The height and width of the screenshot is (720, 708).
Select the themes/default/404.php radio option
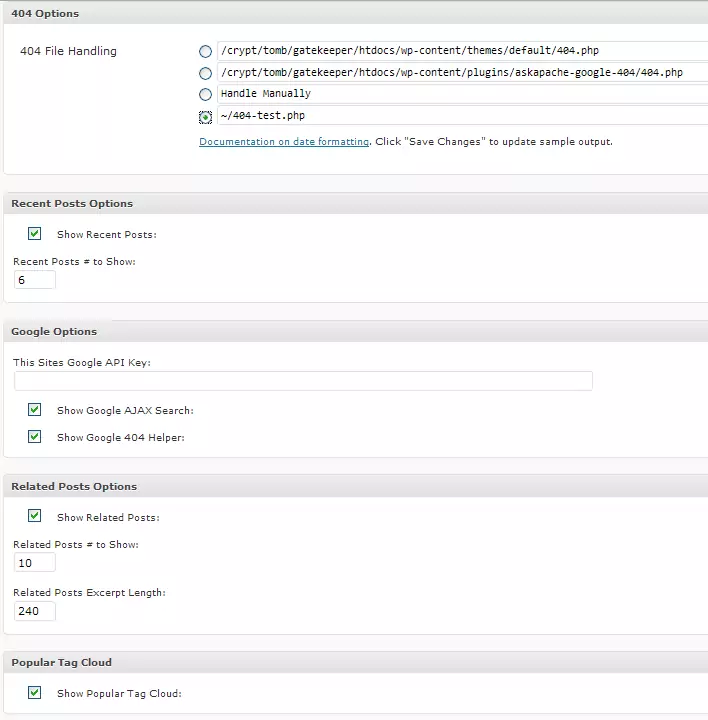click(205, 51)
